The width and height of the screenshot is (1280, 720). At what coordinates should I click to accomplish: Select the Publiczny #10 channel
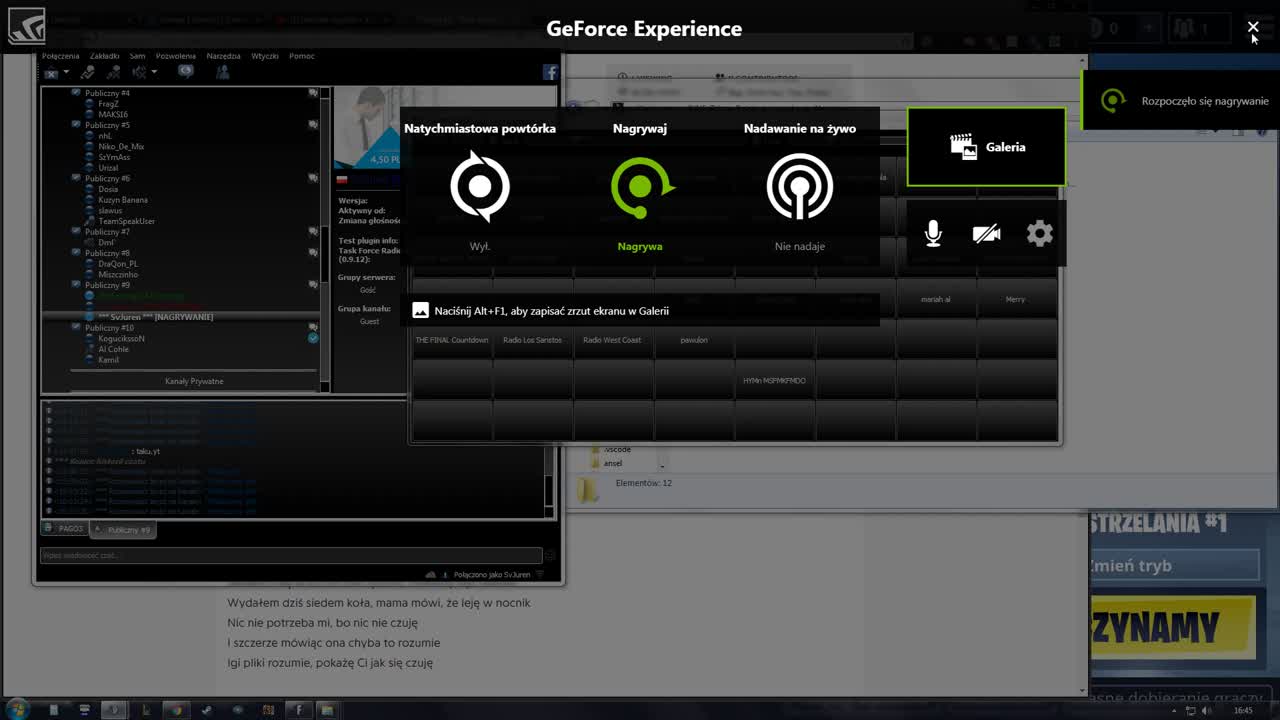pos(109,328)
